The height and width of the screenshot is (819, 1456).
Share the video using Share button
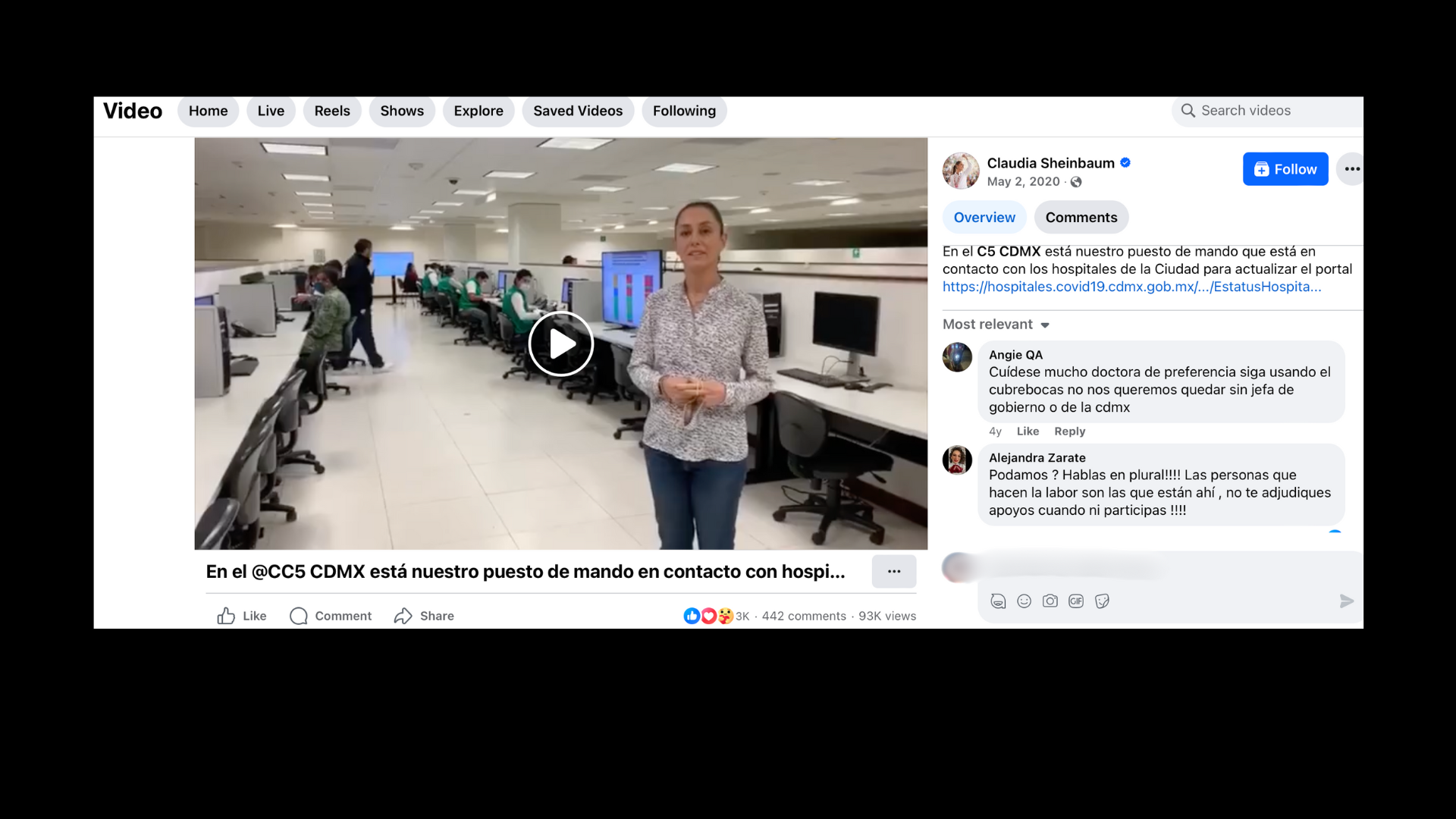424,616
